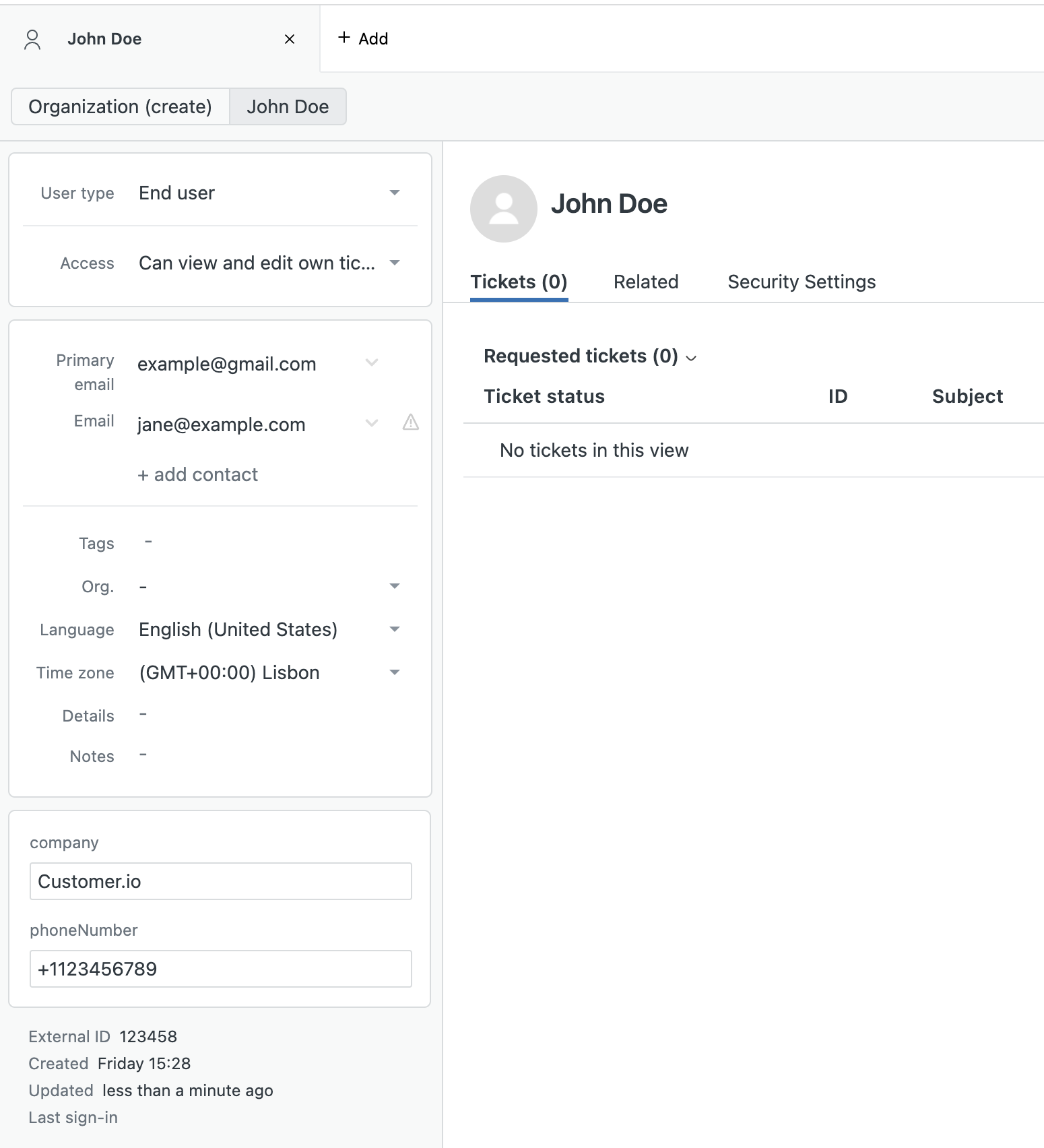This screenshot has width=1044, height=1148.
Task: Click the Created Friday 15:28 text
Action: pyautogui.click(x=110, y=1063)
